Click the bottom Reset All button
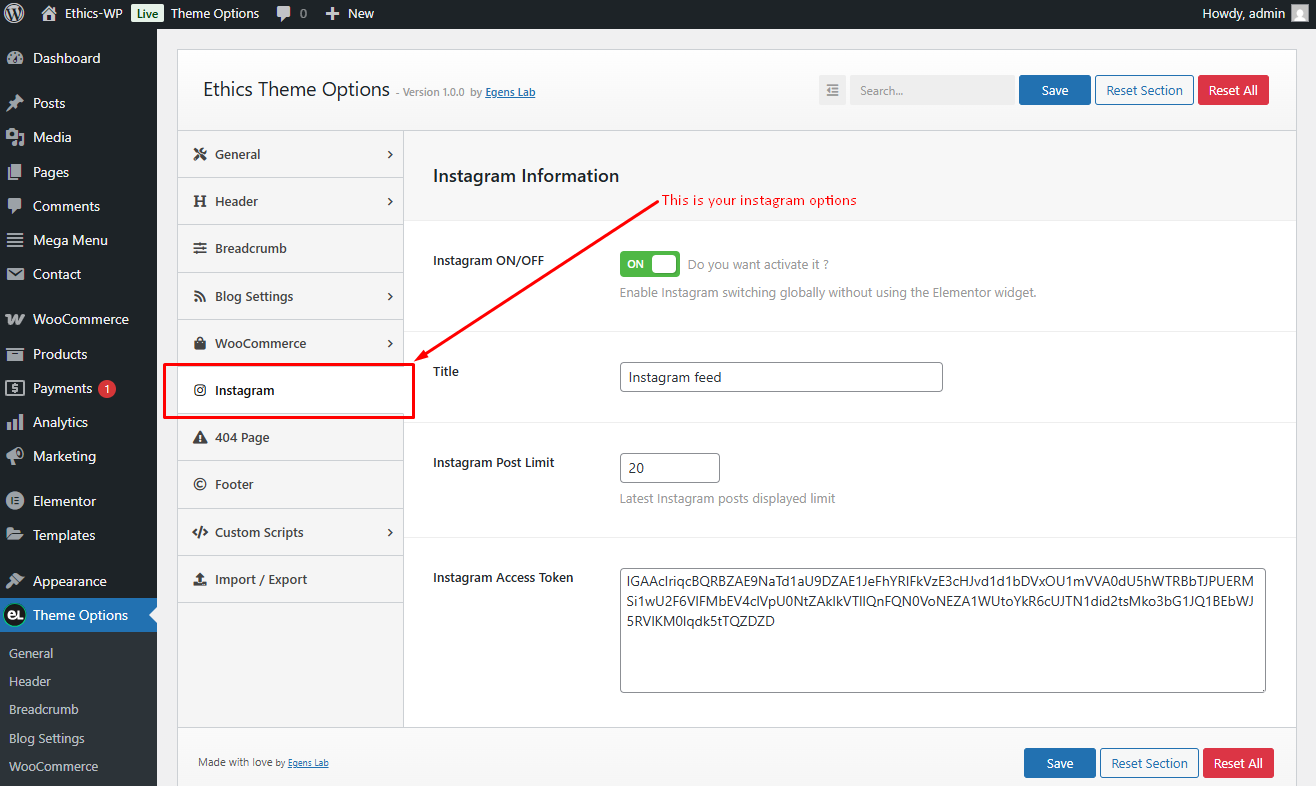 1238,763
